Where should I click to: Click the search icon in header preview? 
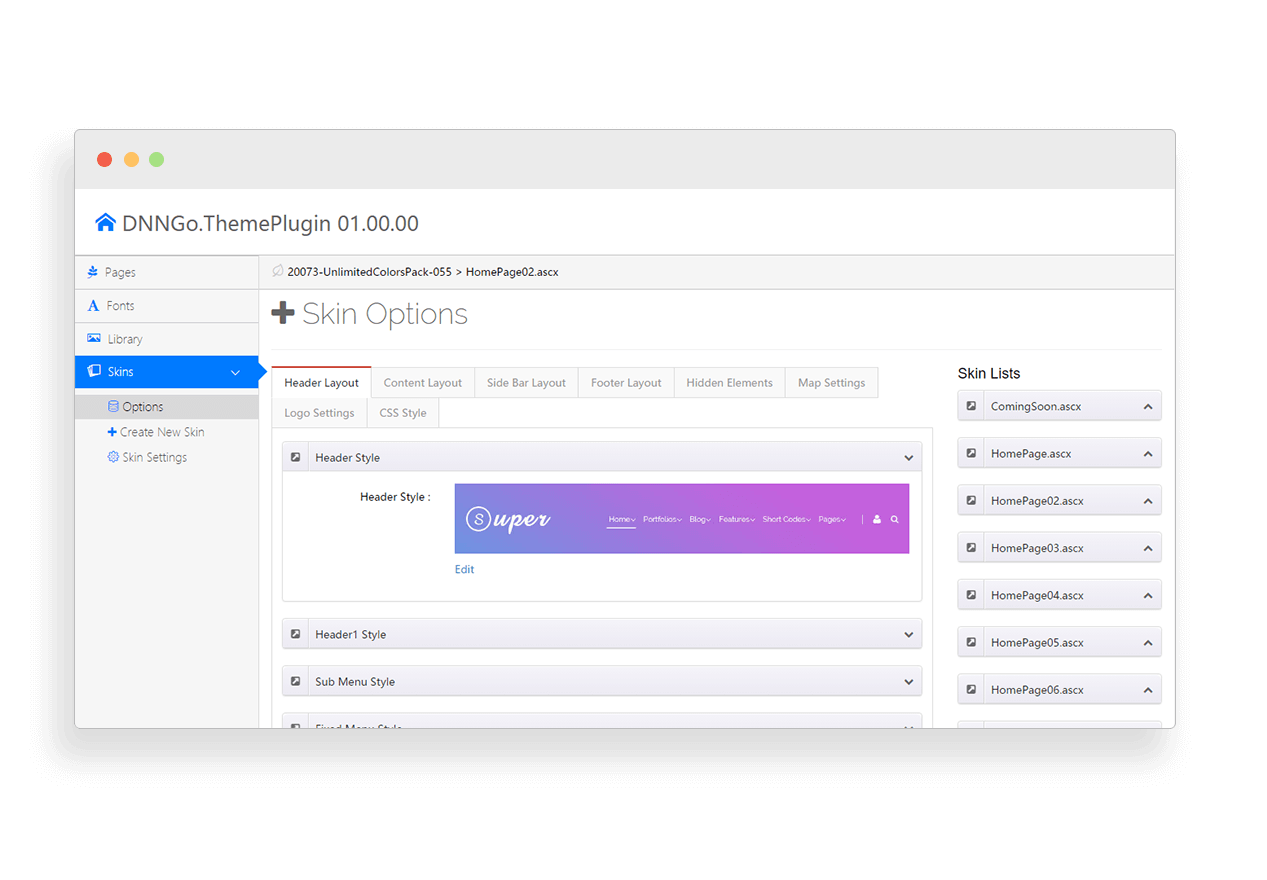click(895, 519)
